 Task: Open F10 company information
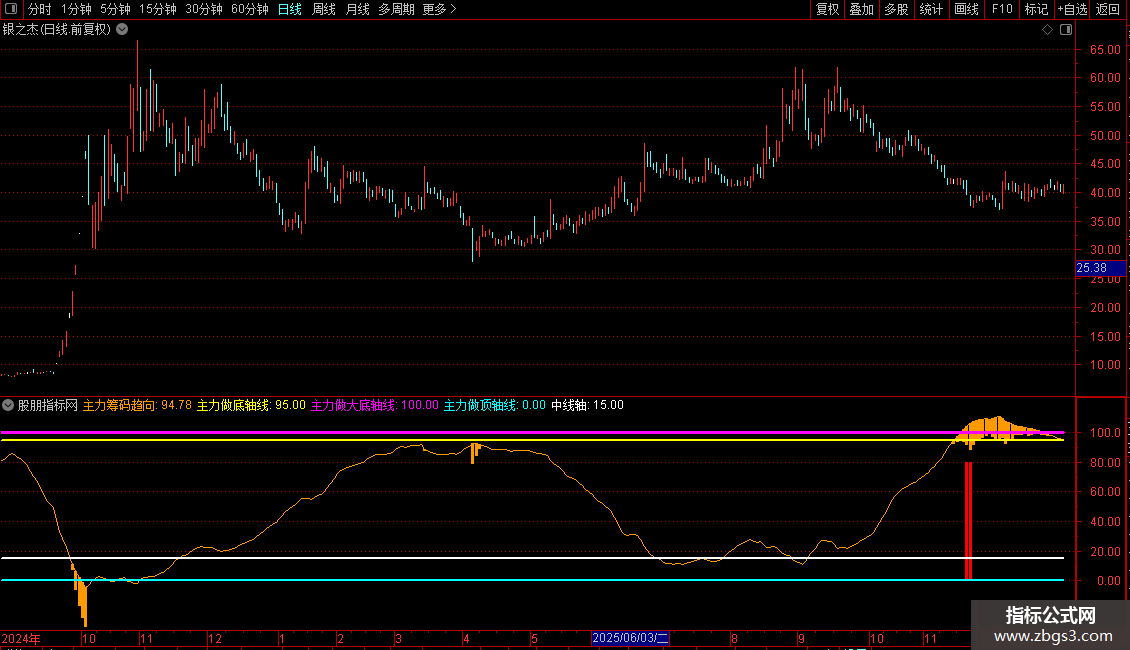[x=1001, y=10]
